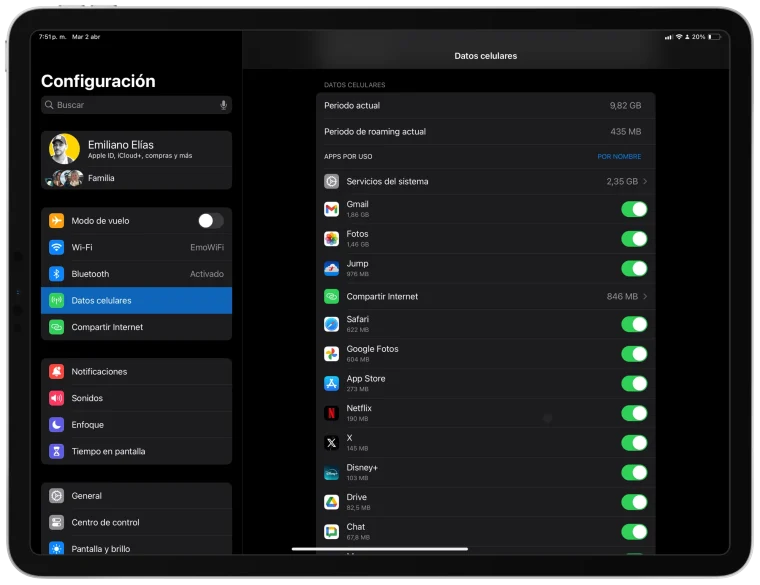The width and height of the screenshot is (760, 585).
Task: Tap the Notificaciones bell icon
Action: pyautogui.click(x=56, y=371)
